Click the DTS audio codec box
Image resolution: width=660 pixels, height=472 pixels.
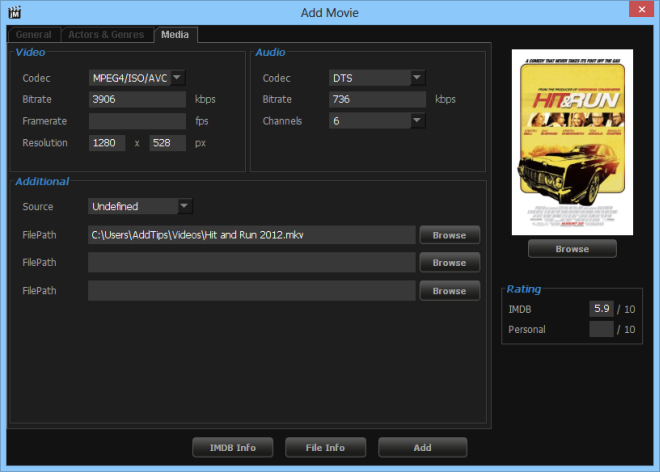369,78
